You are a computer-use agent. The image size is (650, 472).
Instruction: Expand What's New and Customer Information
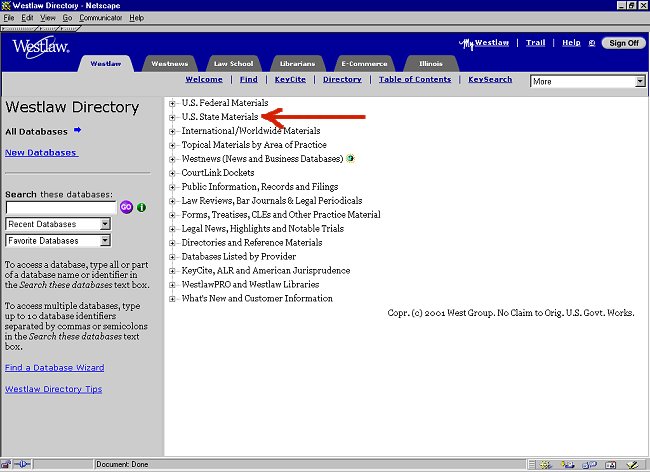[x=172, y=299]
